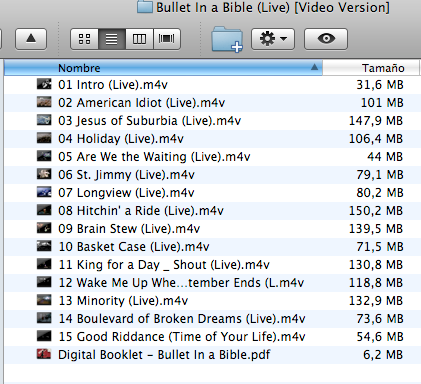Click thumbnail icon of 06 St. Jimmy
This screenshot has width=421, height=384.
[44, 174]
